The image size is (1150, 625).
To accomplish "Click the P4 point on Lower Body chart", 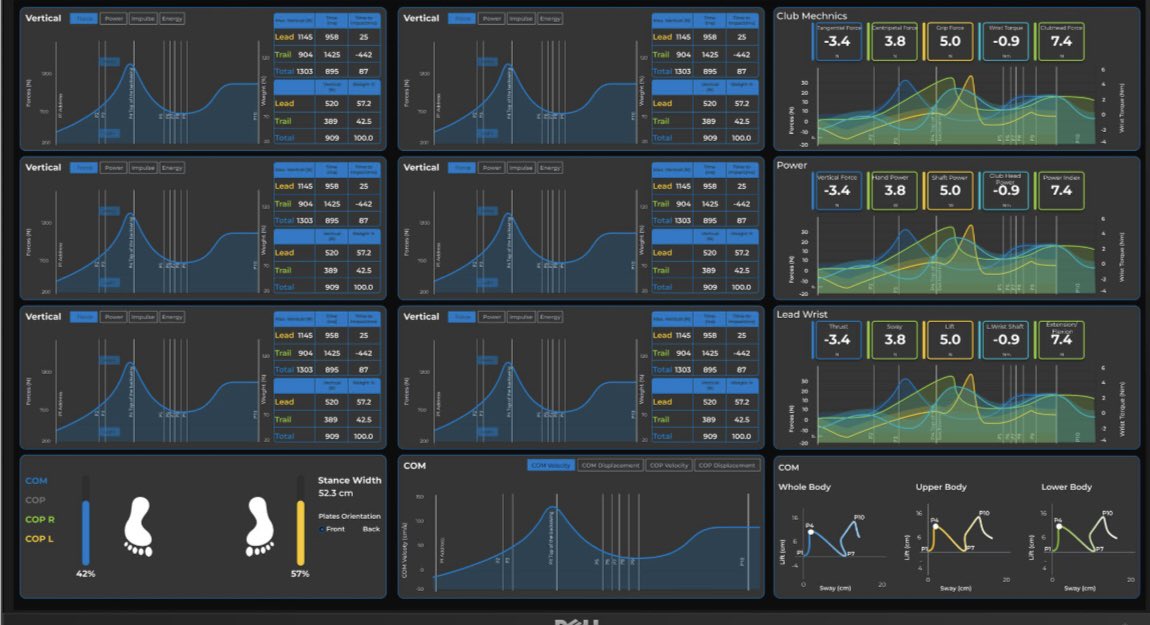I will point(1059,527).
